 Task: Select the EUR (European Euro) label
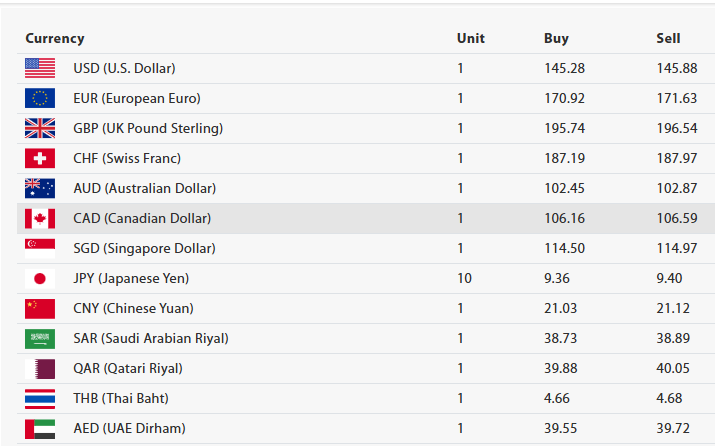click(137, 98)
